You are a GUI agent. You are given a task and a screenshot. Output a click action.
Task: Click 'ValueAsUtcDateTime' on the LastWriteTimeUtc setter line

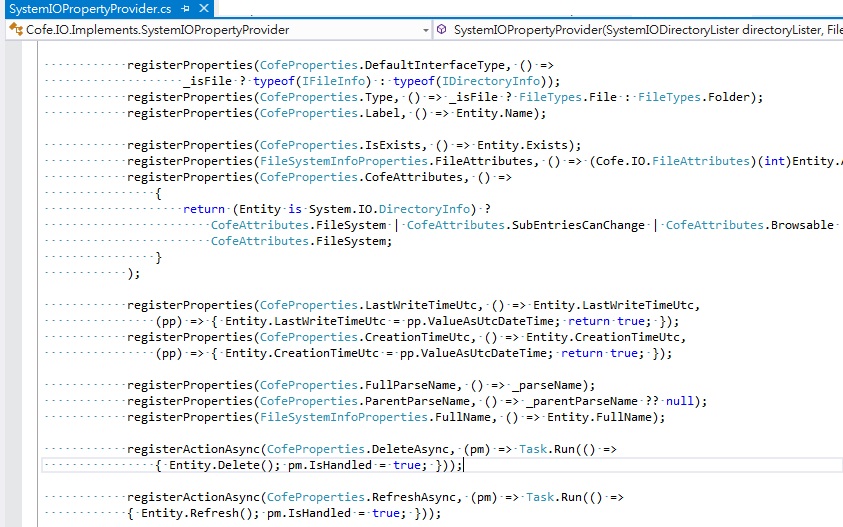pos(491,322)
